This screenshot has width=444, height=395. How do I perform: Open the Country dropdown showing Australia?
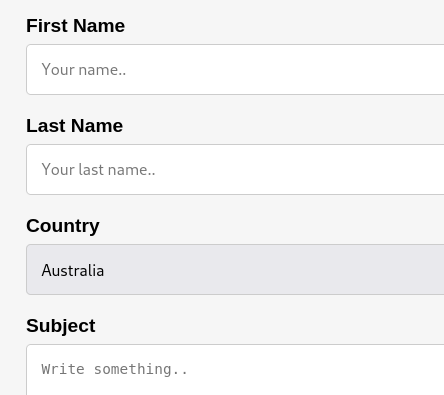coord(235,269)
